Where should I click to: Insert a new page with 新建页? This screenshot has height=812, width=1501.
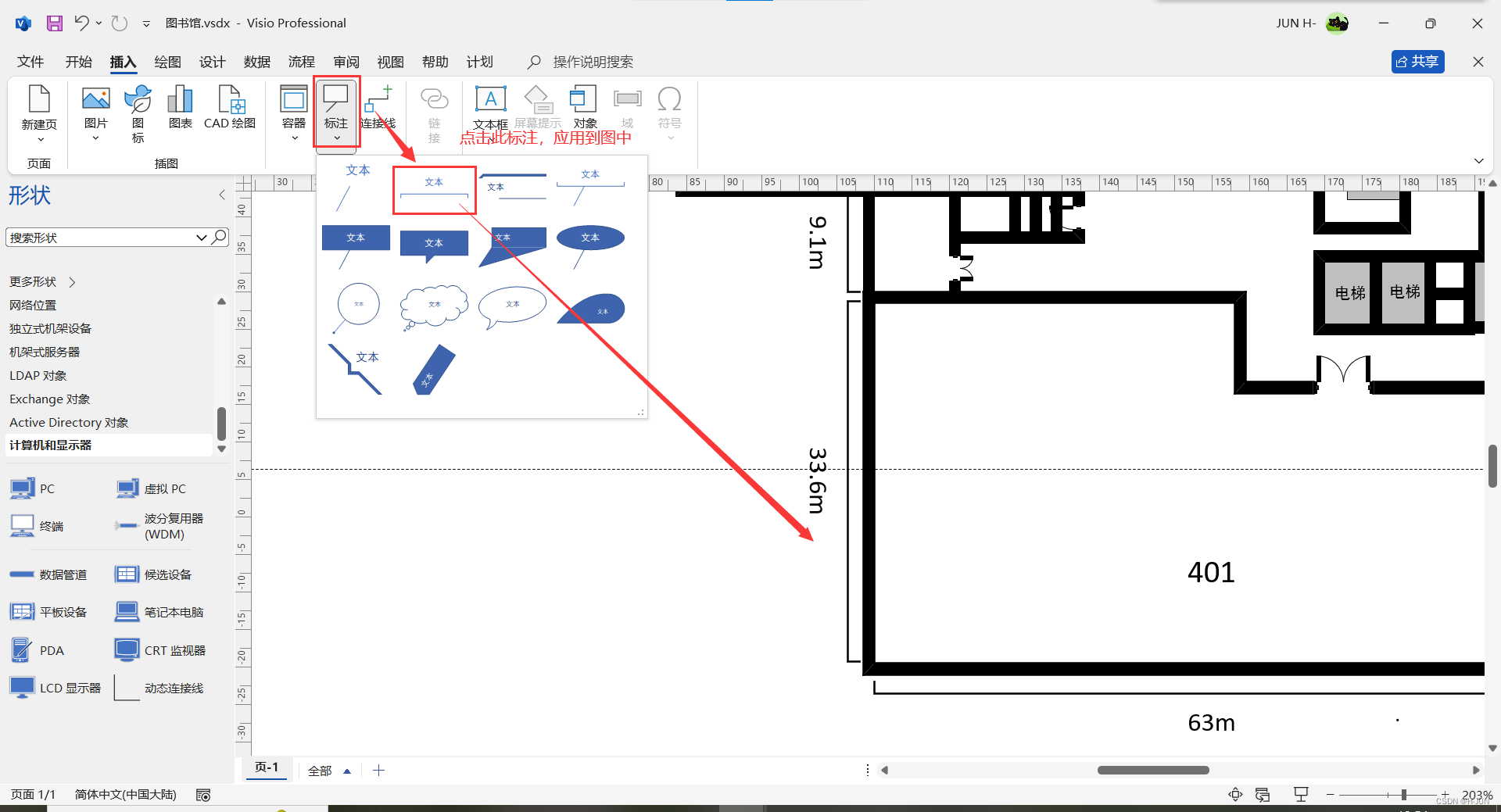tap(39, 113)
